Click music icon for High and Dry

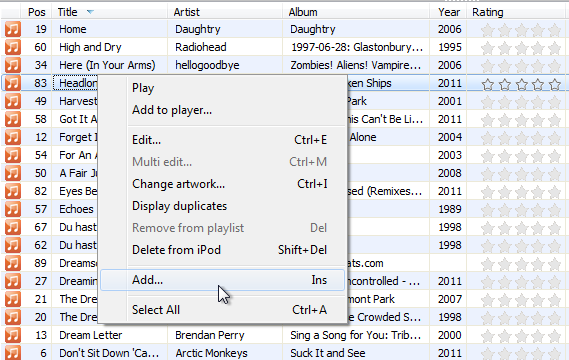click(x=13, y=47)
